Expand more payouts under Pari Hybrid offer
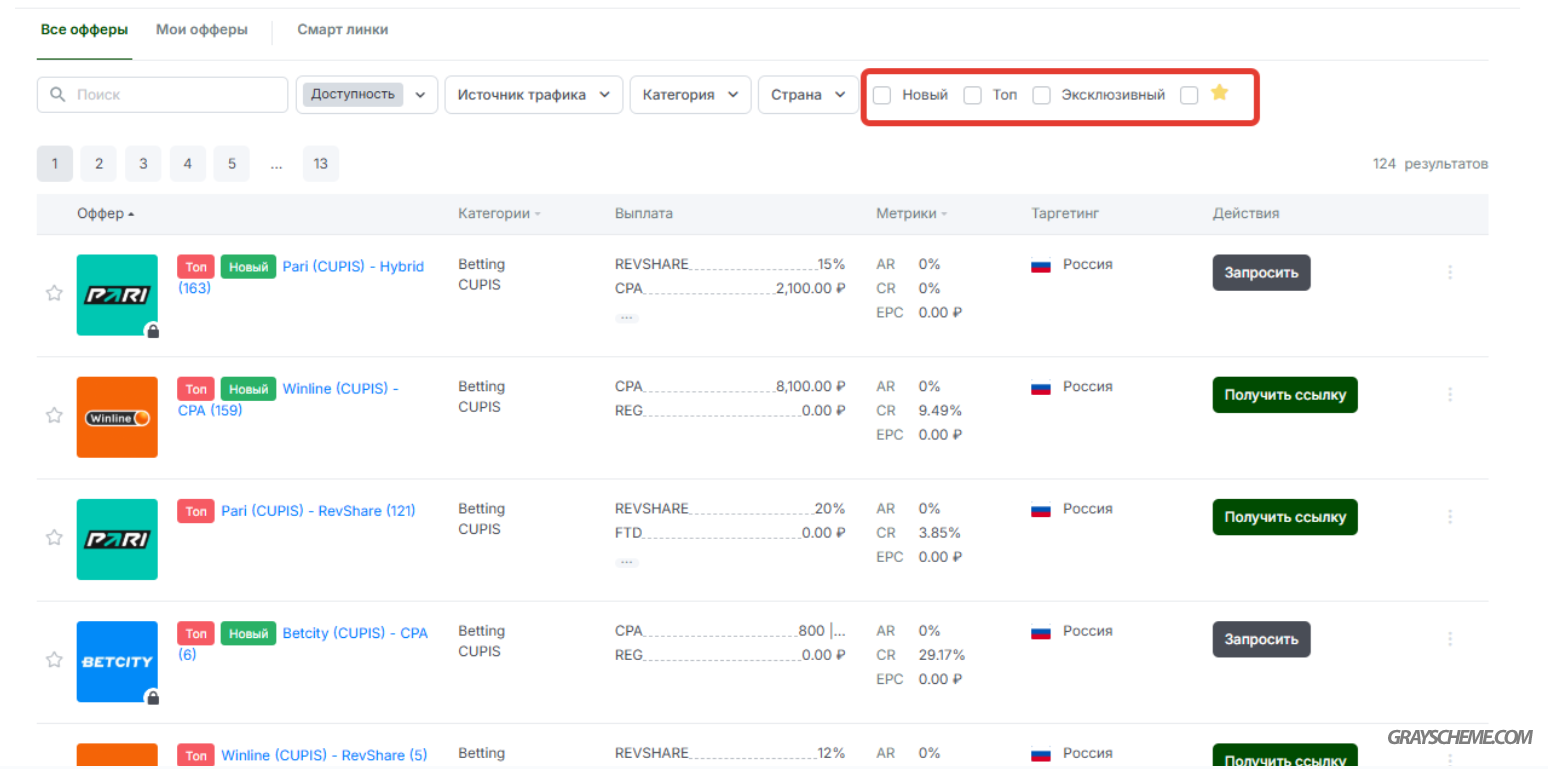The height and width of the screenshot is (769, 1548). point(627,317)
